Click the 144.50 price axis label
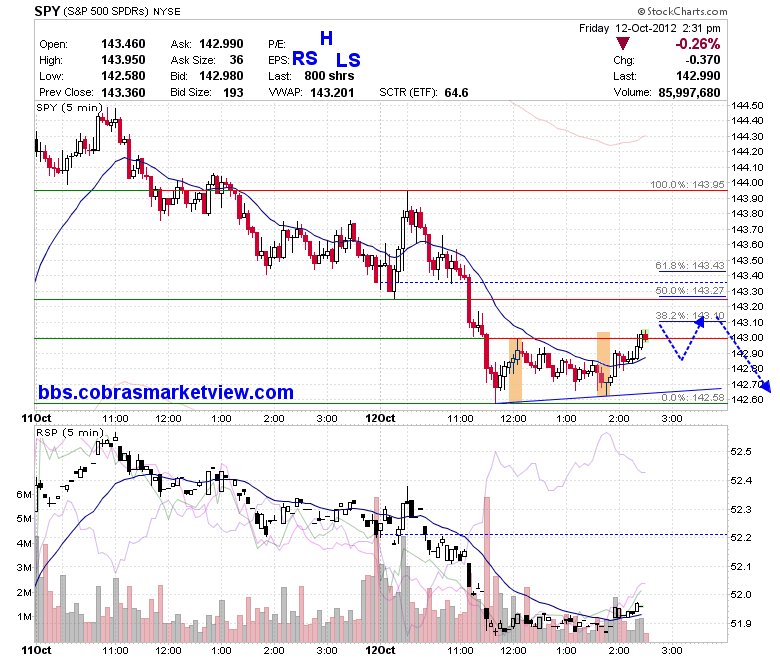The height and width of the screenshot is (659, 780). [x=747, y=105]
